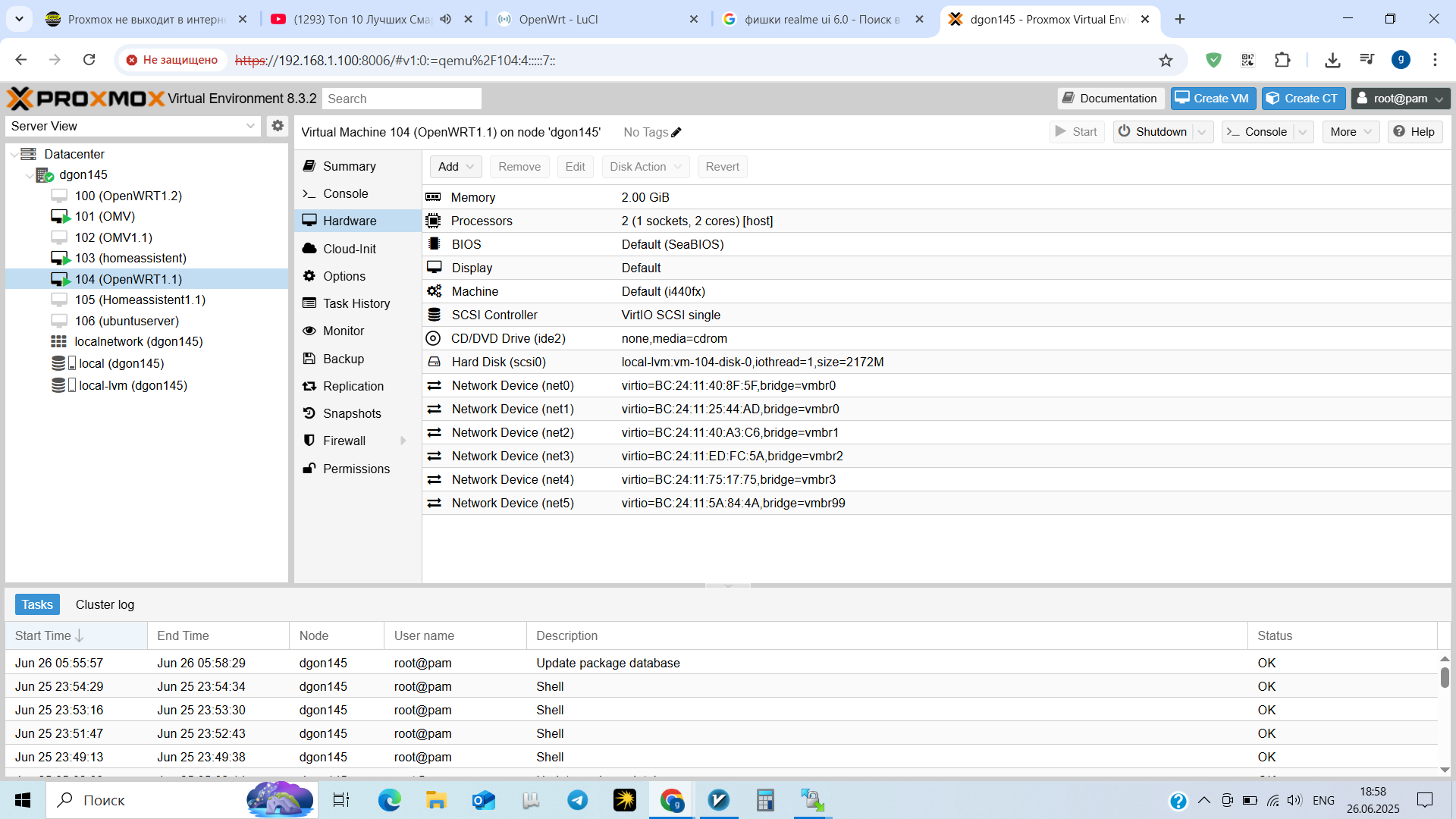Open Telegram from the taskbar

pyautogui.click(x=577, y=800)
